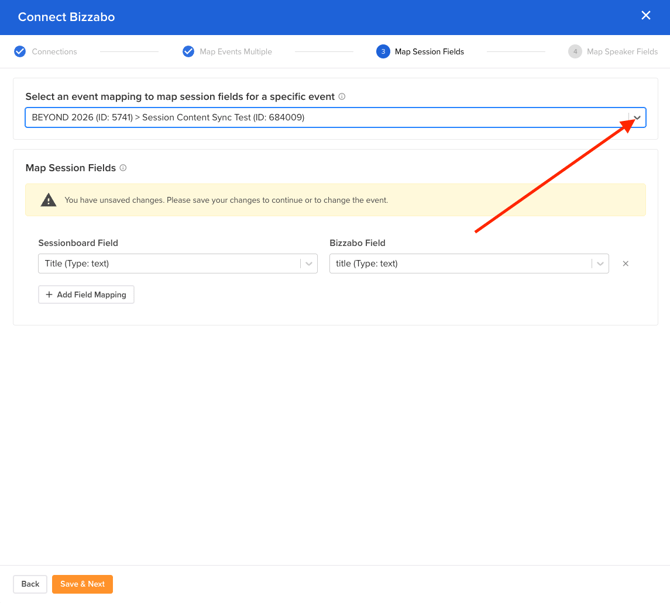Click the step 4 number circle
Screen dimensions: 670x603
click(x=575, y=51)
